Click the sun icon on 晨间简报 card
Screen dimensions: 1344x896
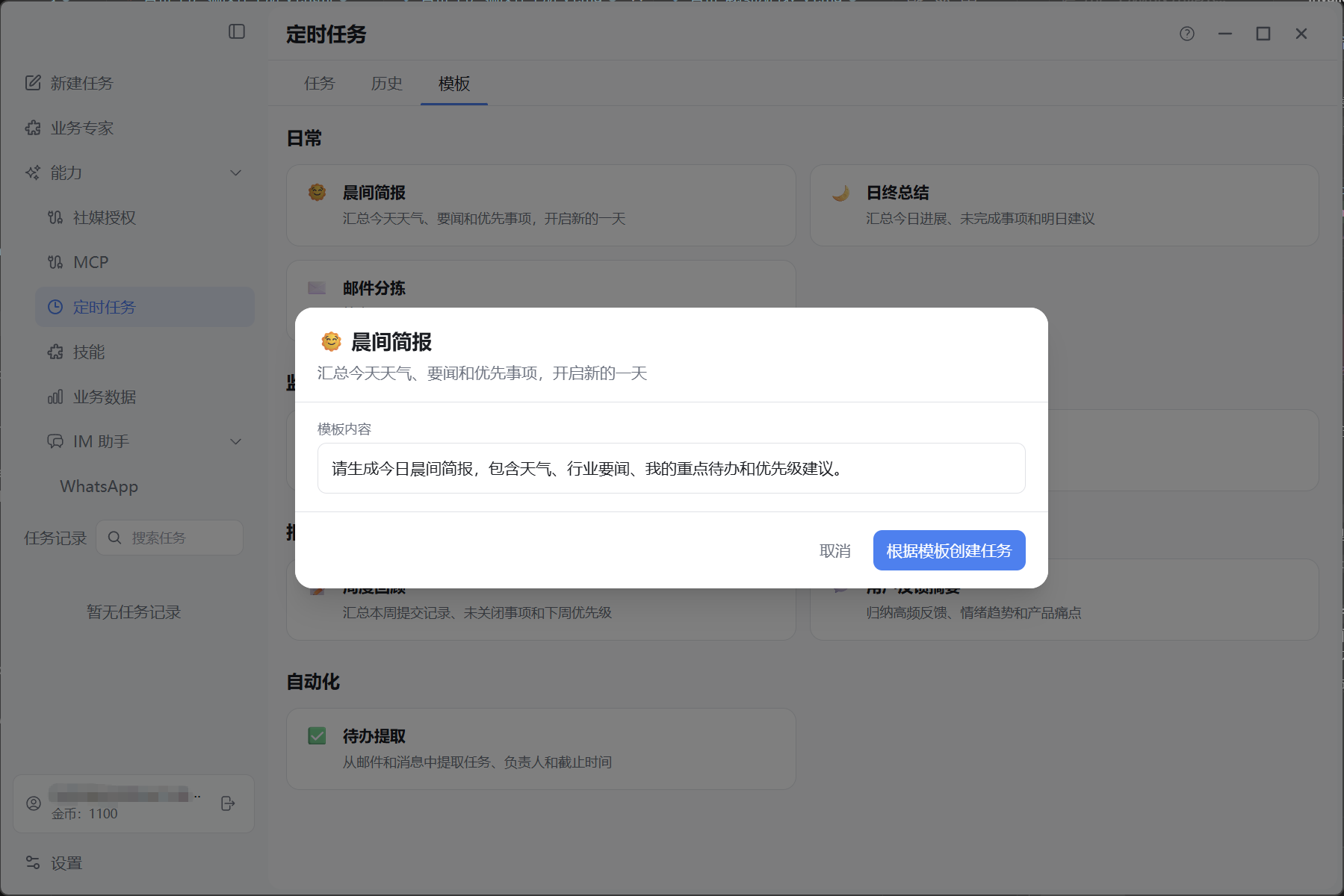(317, 193)
